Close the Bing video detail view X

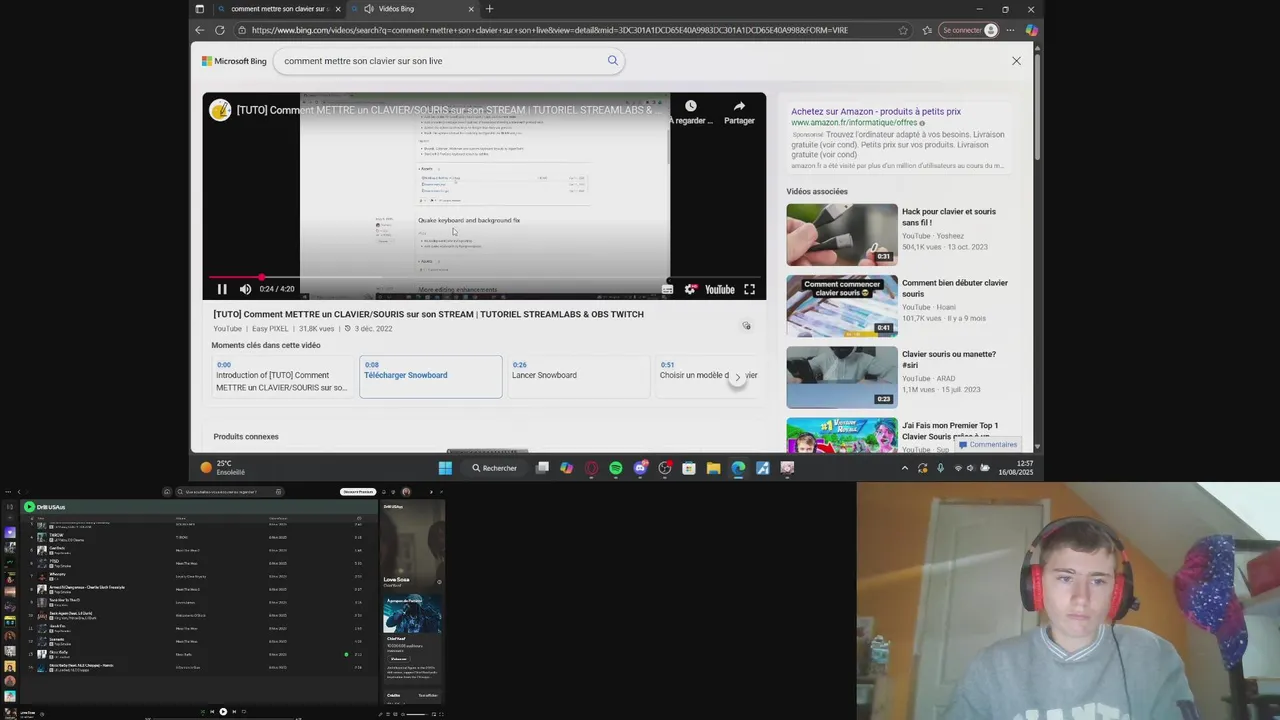click(1016, 61)
